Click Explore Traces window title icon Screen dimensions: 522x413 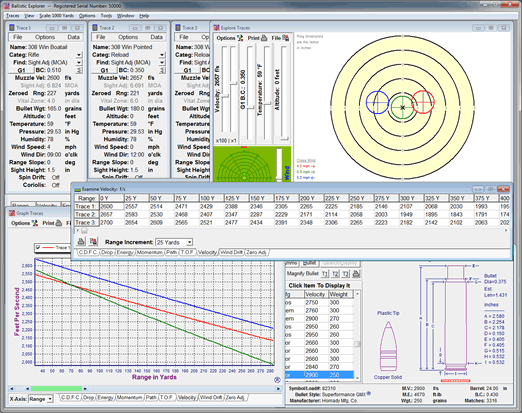tap(216, 28)
